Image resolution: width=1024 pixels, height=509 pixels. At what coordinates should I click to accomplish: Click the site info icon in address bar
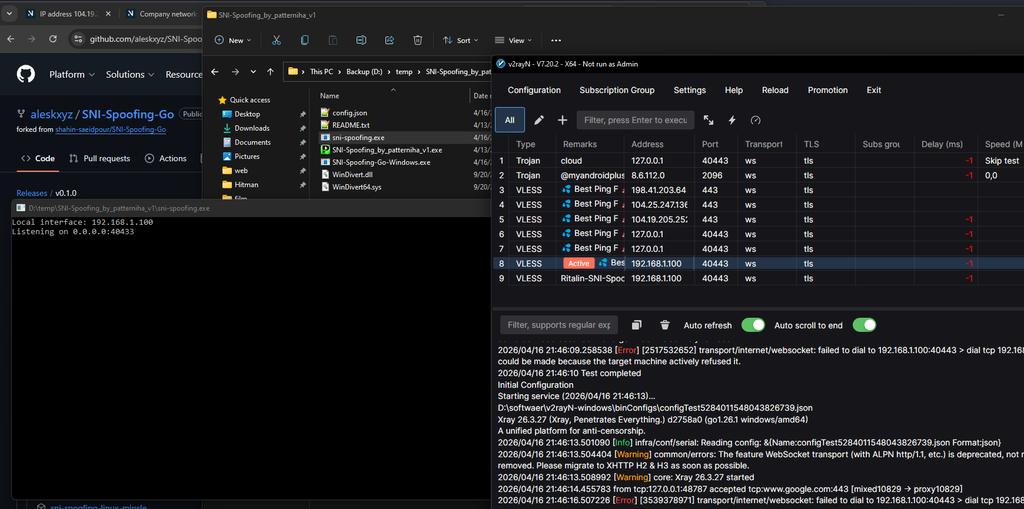point(79,39)
